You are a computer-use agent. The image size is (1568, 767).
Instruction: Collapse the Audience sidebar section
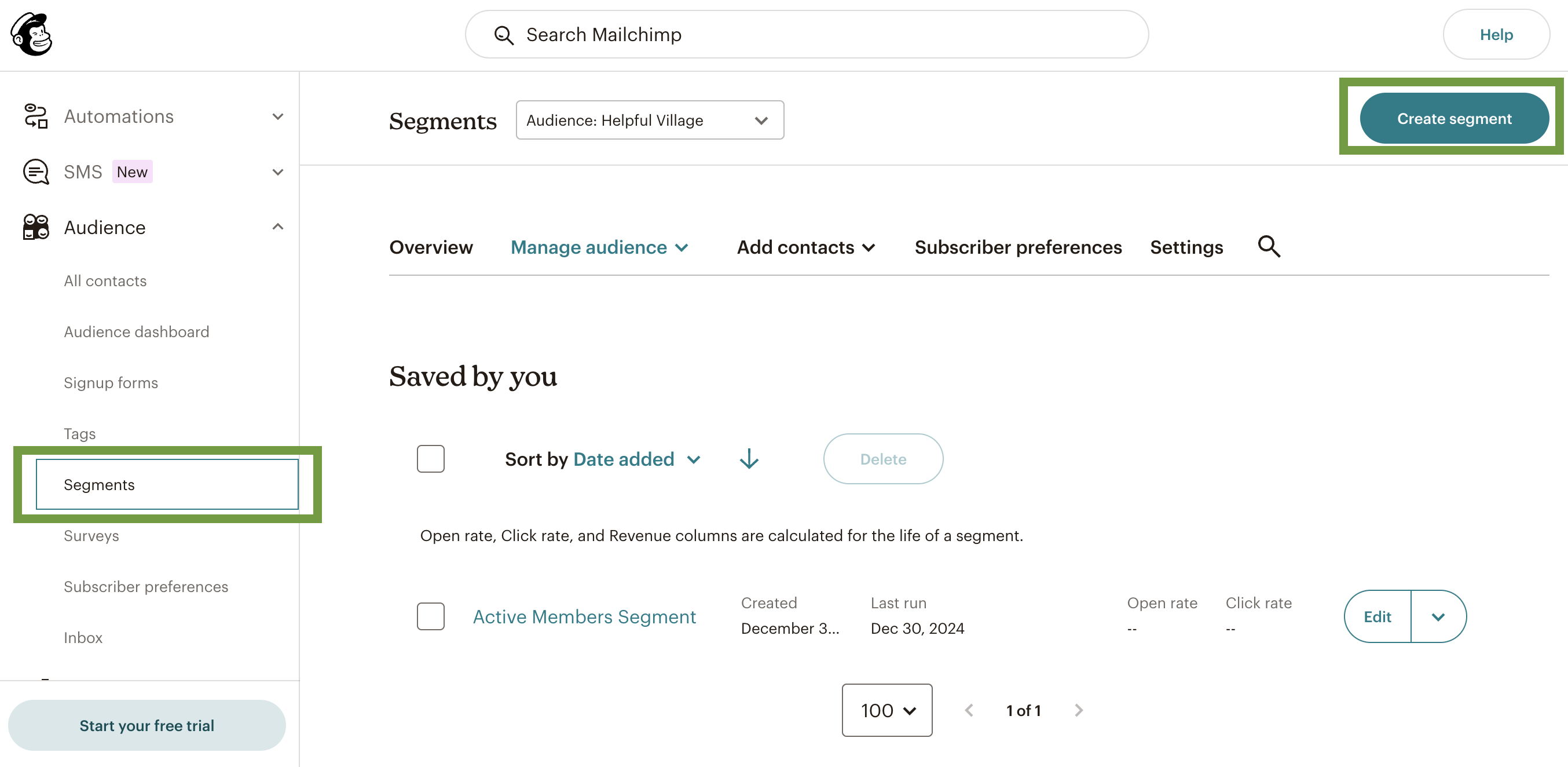tap(277, 227)
